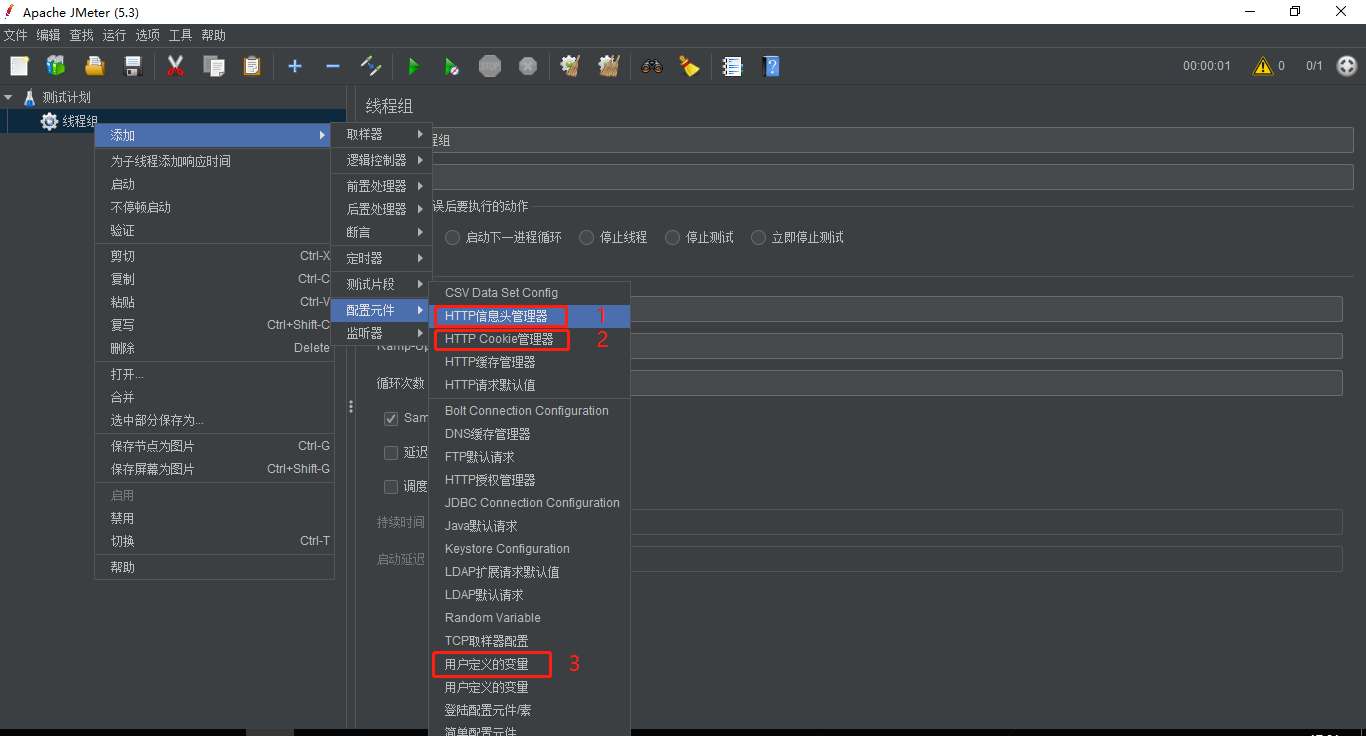Click the Paste clipboard icon

tap(252, 66)
